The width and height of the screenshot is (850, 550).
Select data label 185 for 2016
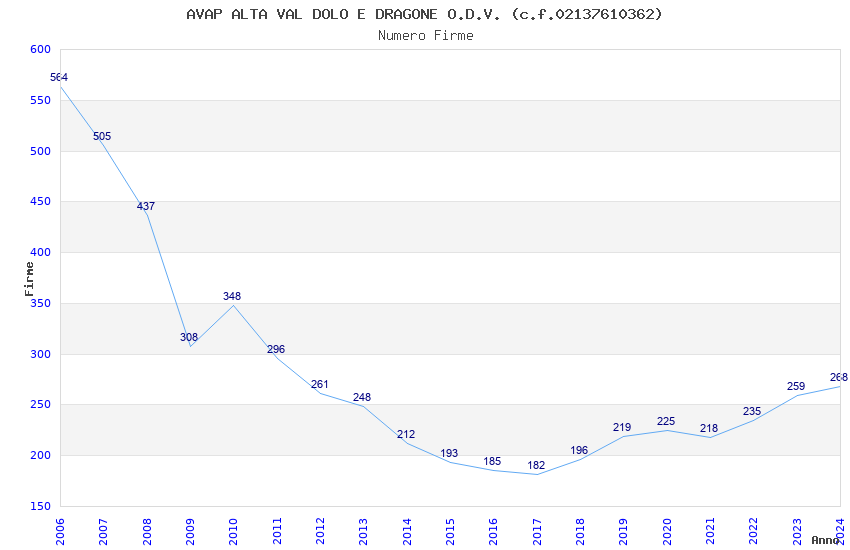tap(492, 462)
